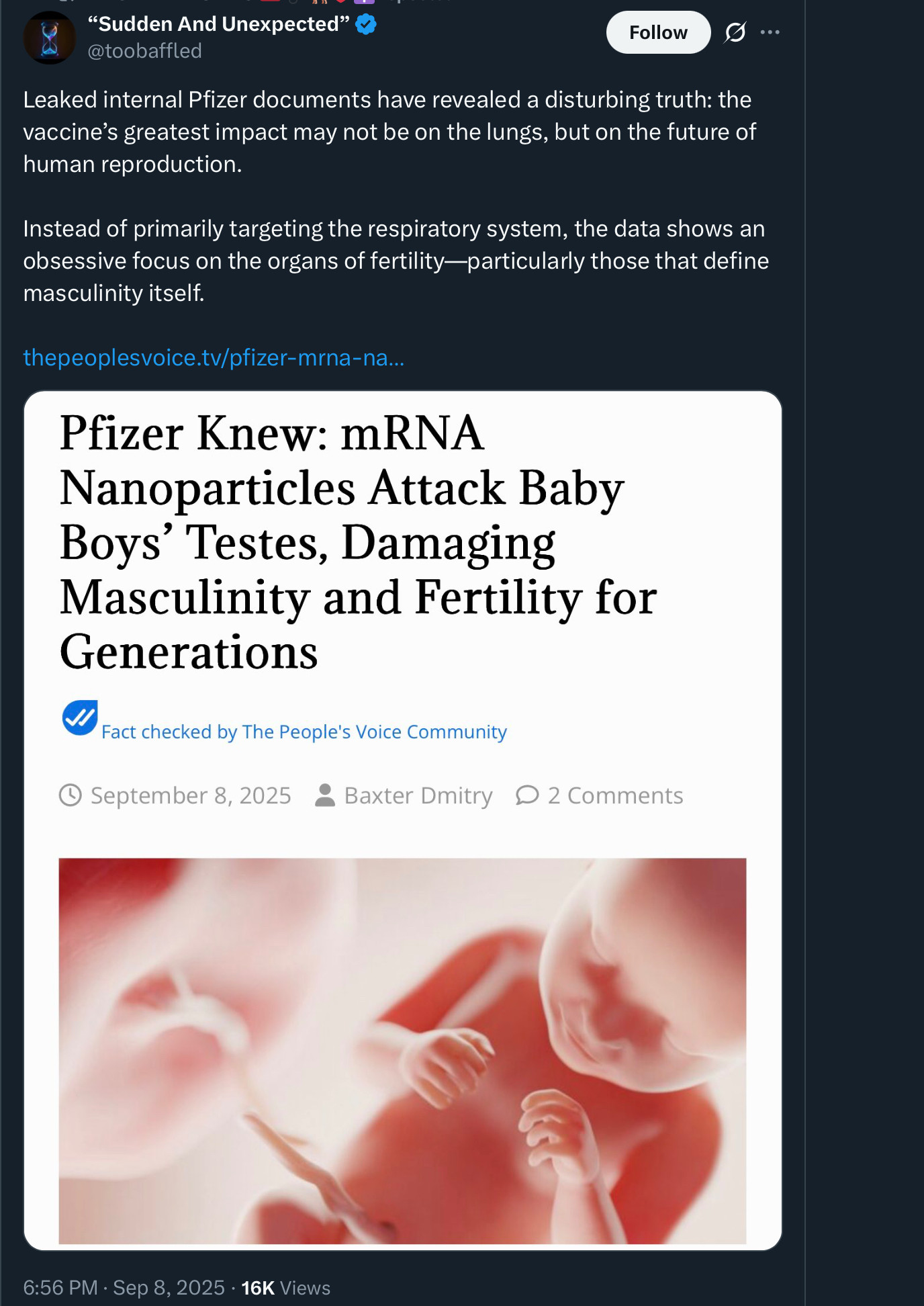Click the clock icon by article date
The width and height of the screenshot is (924, 1306).
point(71,795)
